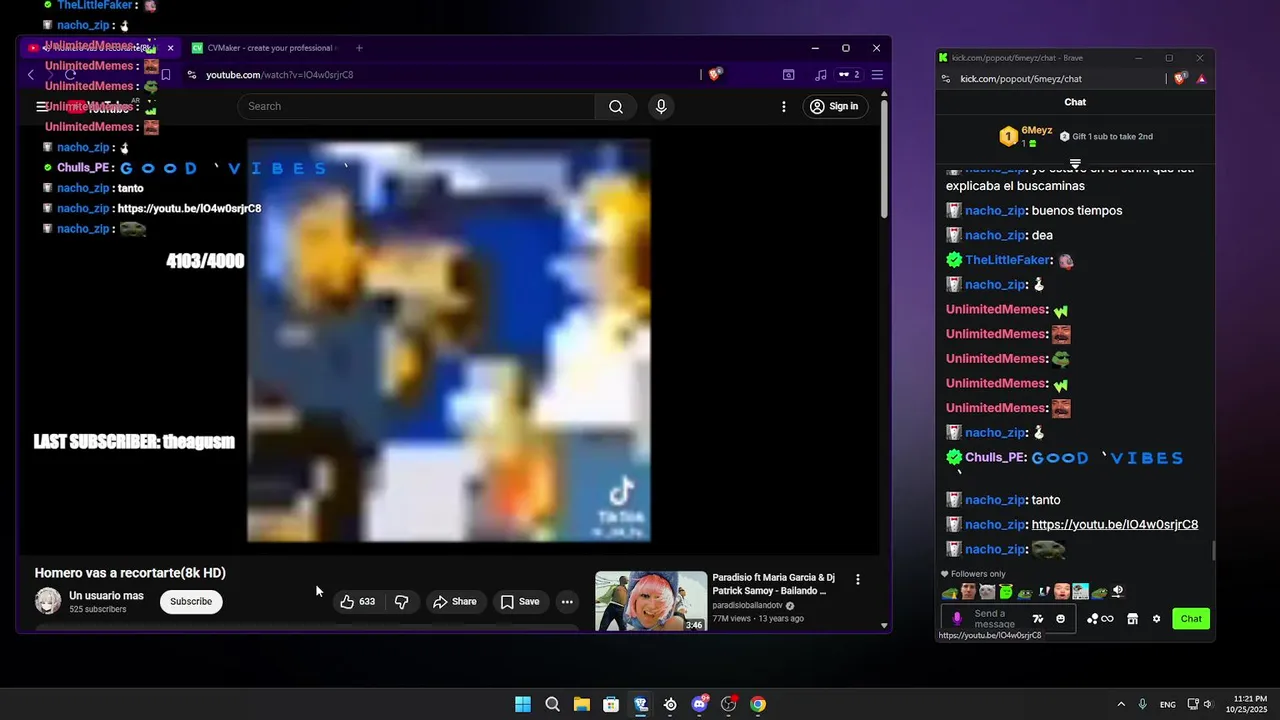Reload the YouTube page
This screenshot has height=720, width=1280.
[x=70, y=75]
